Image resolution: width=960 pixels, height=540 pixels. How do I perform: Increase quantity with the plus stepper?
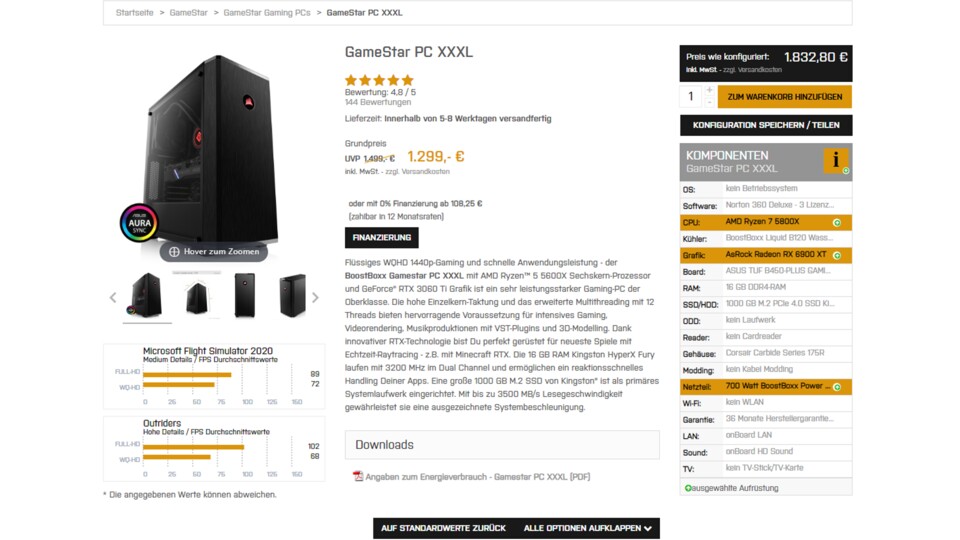[710, 90]
